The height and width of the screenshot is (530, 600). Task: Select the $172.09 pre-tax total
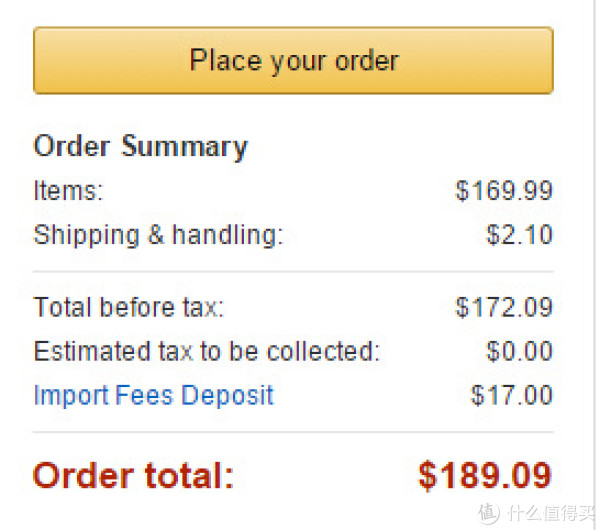coord(504,307)
